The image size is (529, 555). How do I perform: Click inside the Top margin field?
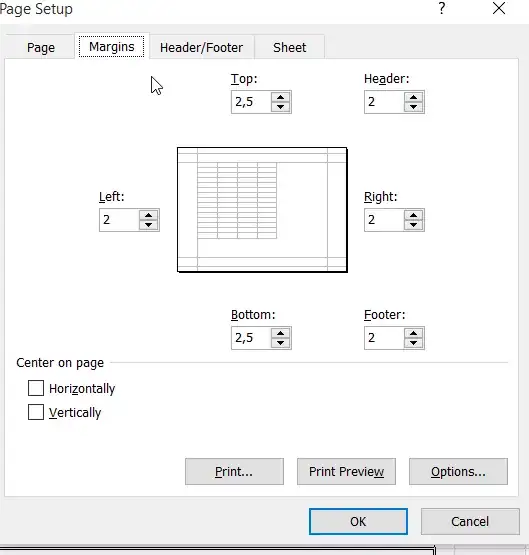coord(251,102)
